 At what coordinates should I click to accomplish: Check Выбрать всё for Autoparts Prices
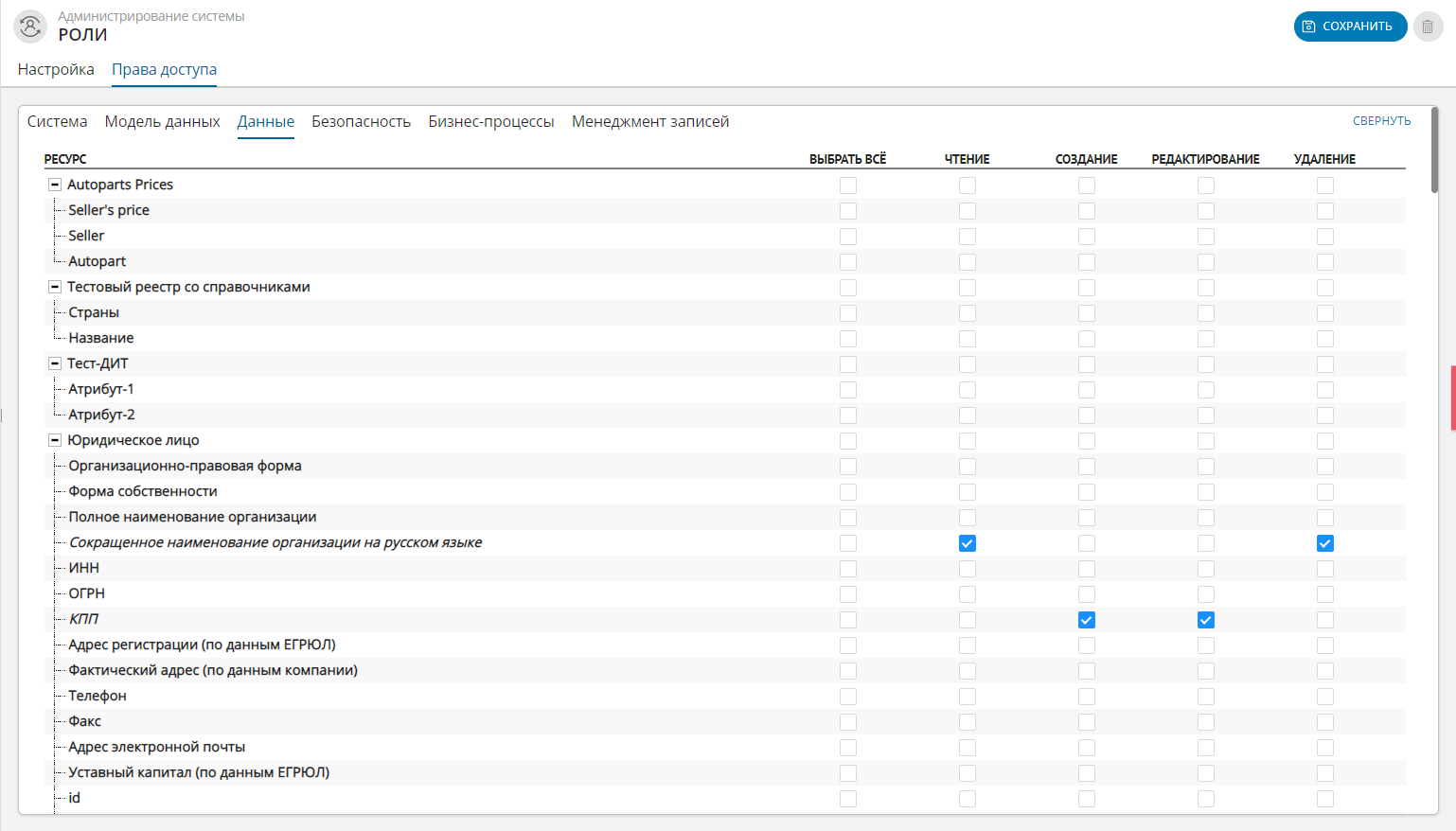pyautogui.click(x=847, y=186)
